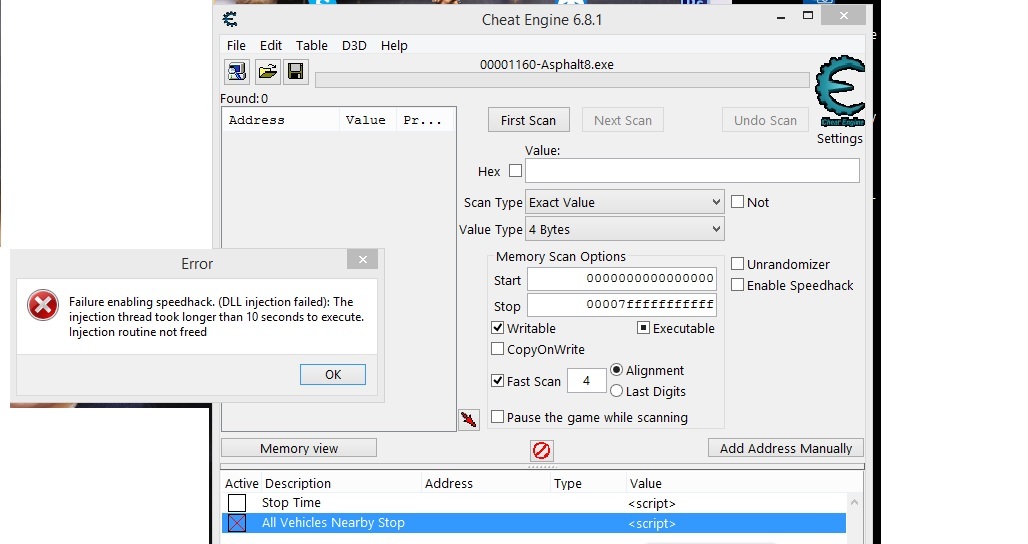Toggle the Fast Scan checkbox
The image size is (1028, 544).
498,381
